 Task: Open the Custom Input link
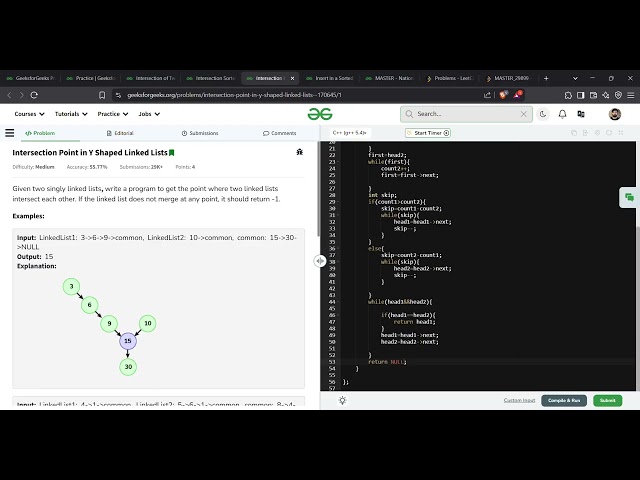519,400
